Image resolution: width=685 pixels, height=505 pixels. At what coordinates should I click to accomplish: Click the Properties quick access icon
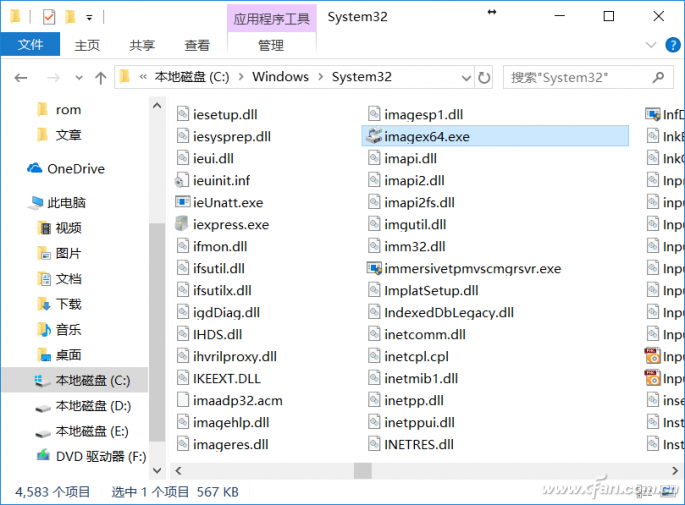click(48, 17)
